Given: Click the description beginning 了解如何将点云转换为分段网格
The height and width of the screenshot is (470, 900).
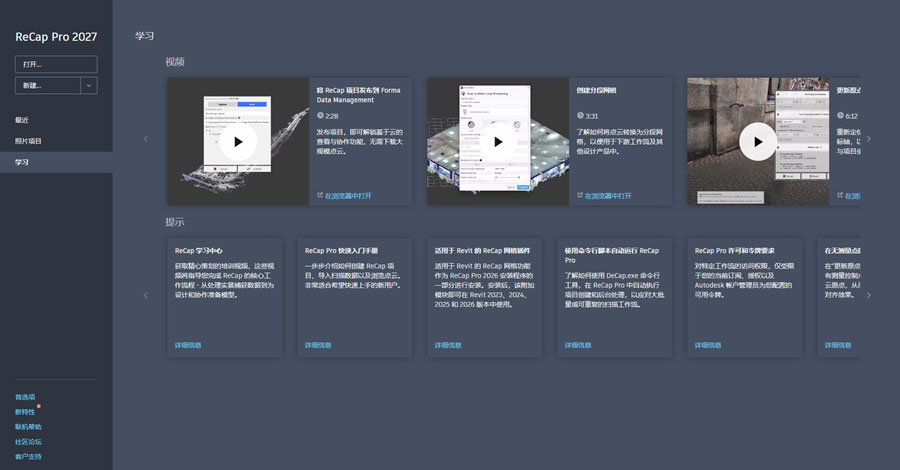Looking at the screenshot, I should (620, 142).
